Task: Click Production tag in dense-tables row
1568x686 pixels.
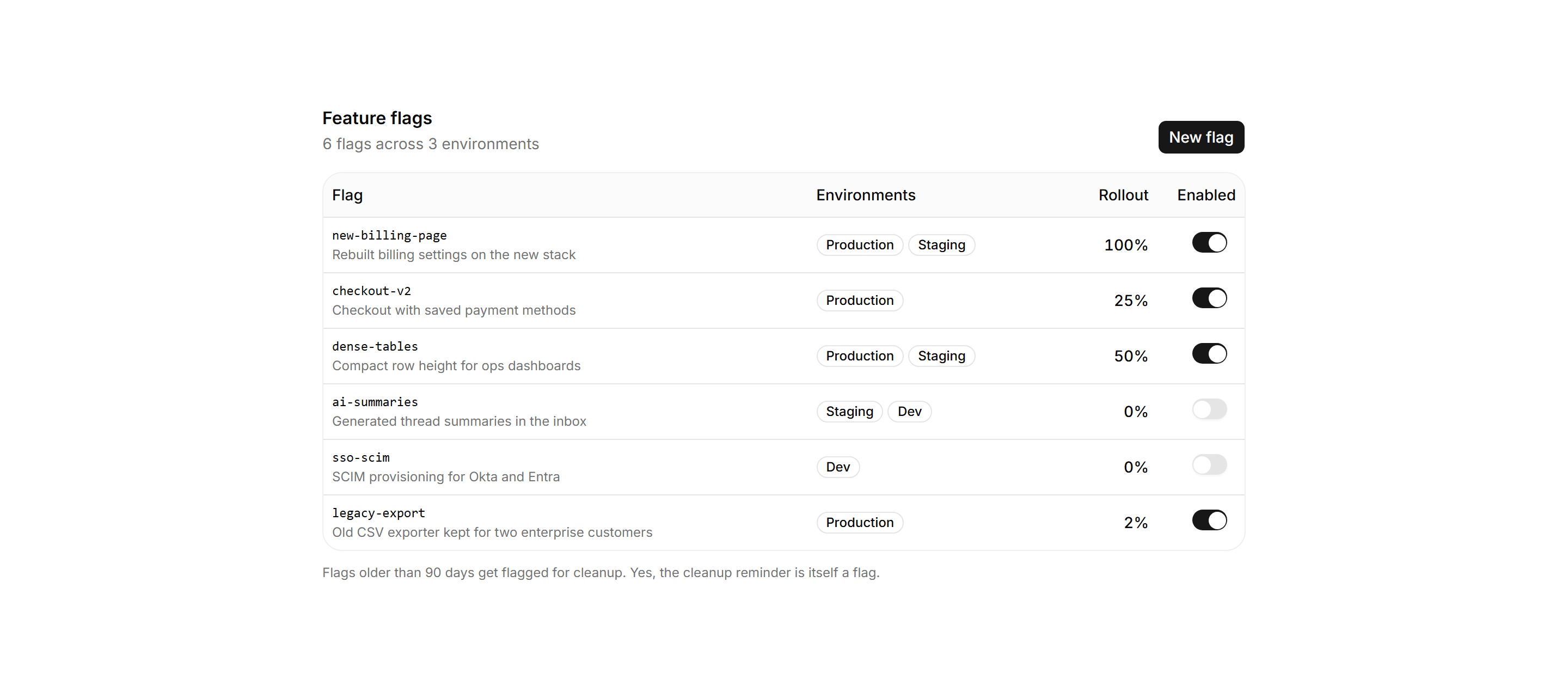Action: tap(860, 356)
